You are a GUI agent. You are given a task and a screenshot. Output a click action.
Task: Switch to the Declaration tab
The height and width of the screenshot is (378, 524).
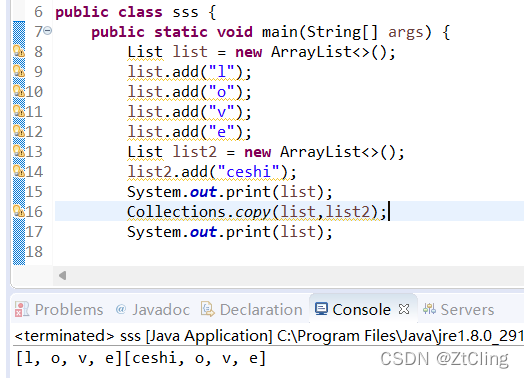point(252,309)
